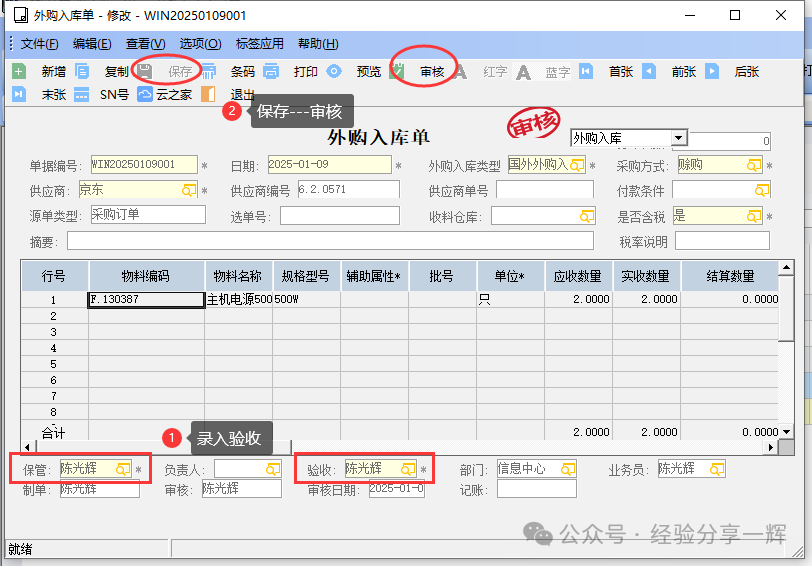Open the lookup for the 保管 field
This screenshot has height=566, width=812.
(123, 468)
